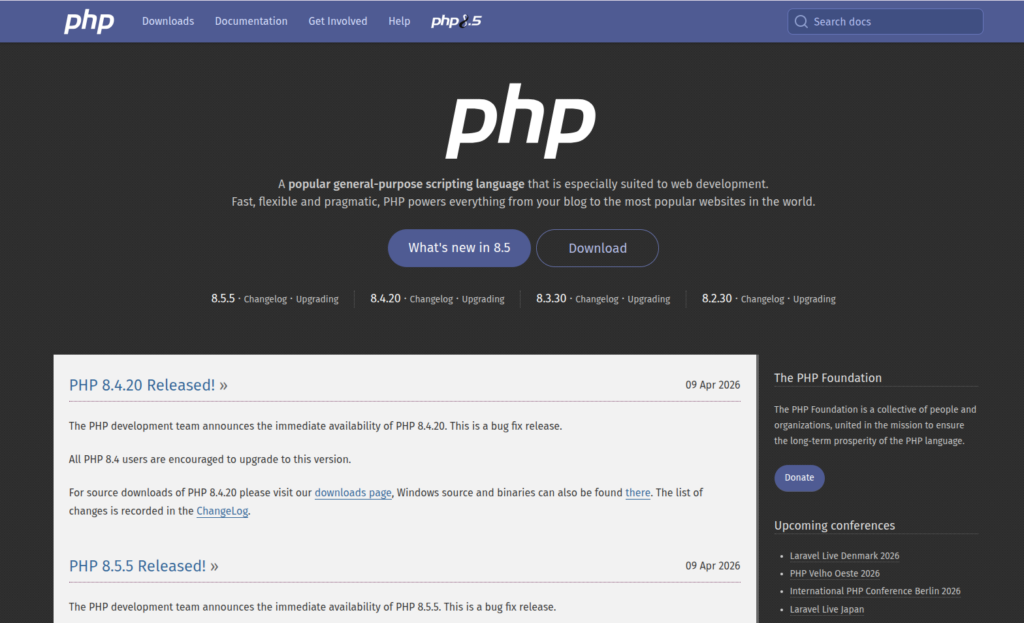Select Get Involved in the nav bar

[337, 20]
